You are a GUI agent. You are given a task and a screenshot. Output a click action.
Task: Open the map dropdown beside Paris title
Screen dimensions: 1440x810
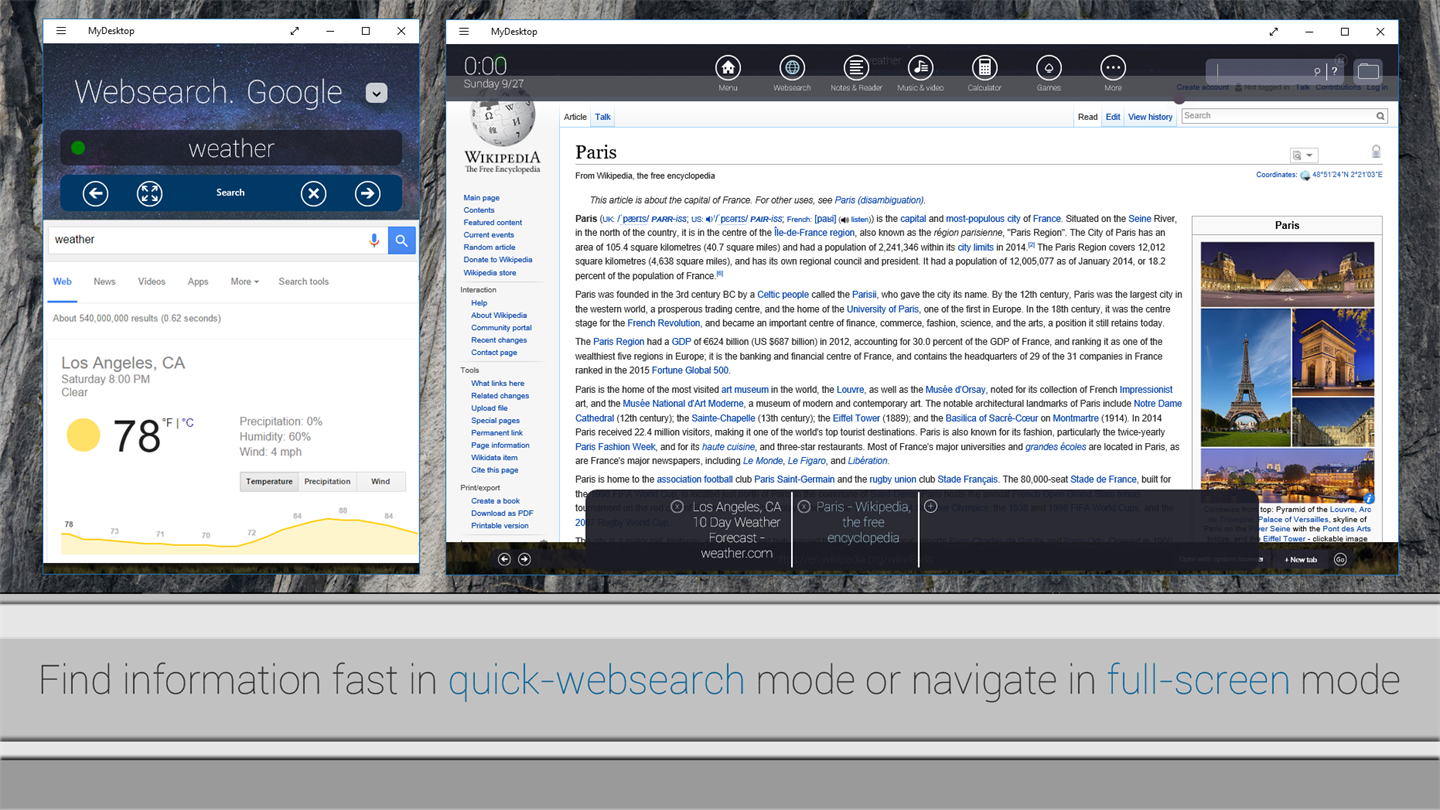click(1303, 155)
